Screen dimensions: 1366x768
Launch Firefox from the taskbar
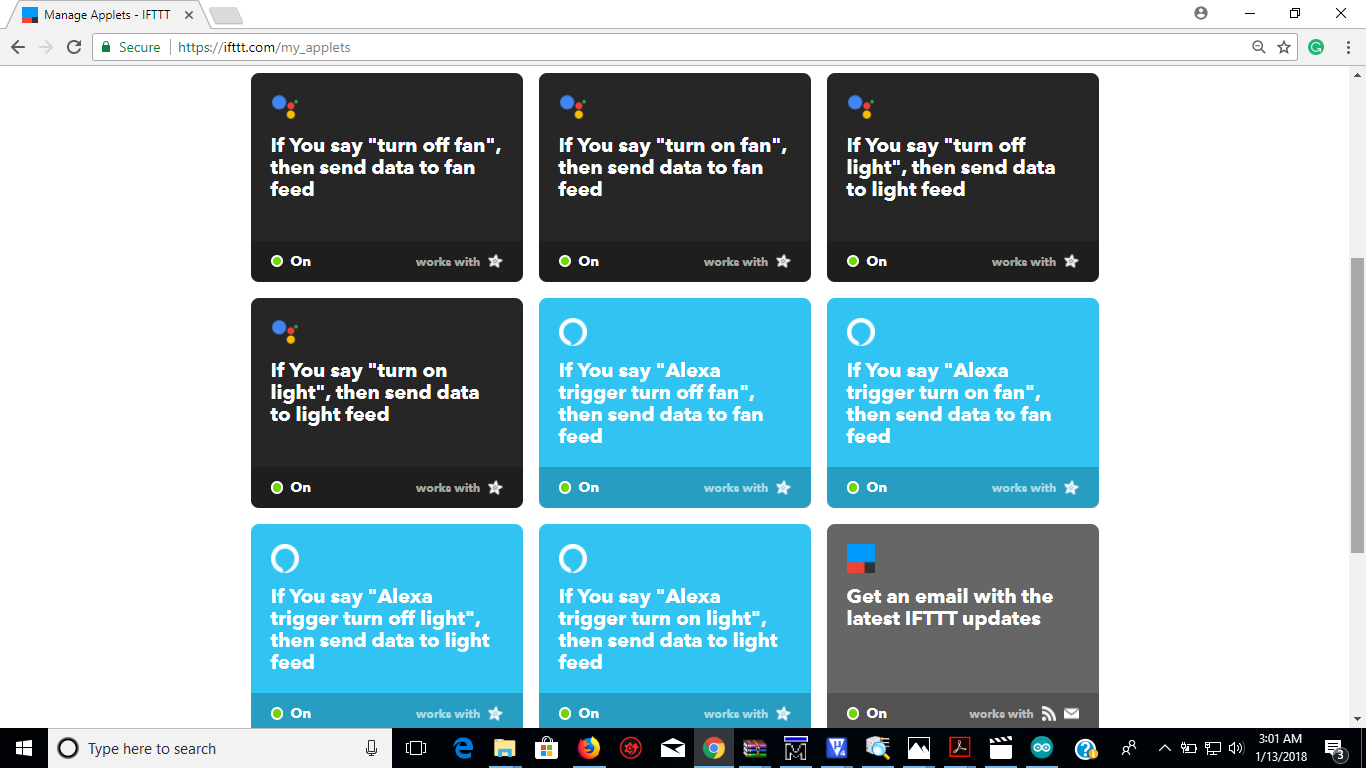pyautogui.click(x=588, y=748)
